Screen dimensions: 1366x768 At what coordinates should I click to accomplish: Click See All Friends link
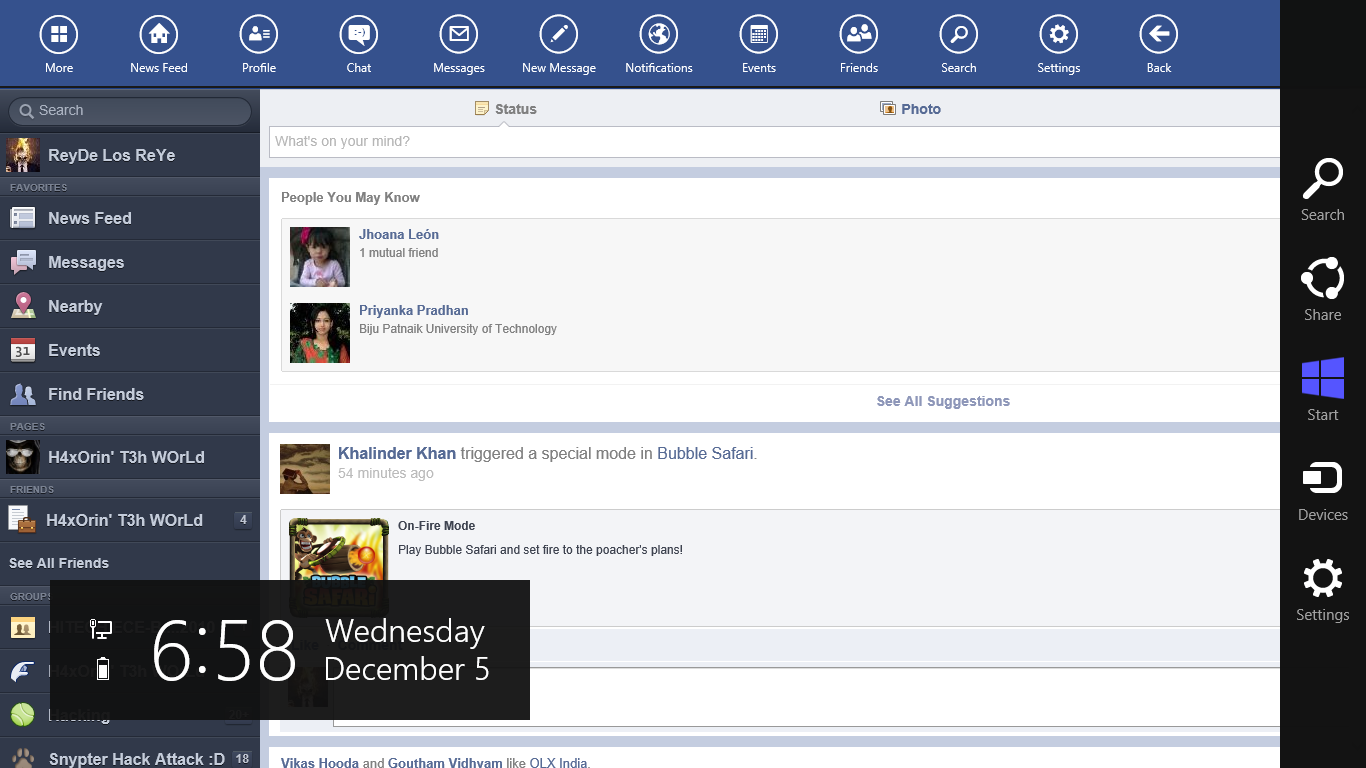pos(59,563)
